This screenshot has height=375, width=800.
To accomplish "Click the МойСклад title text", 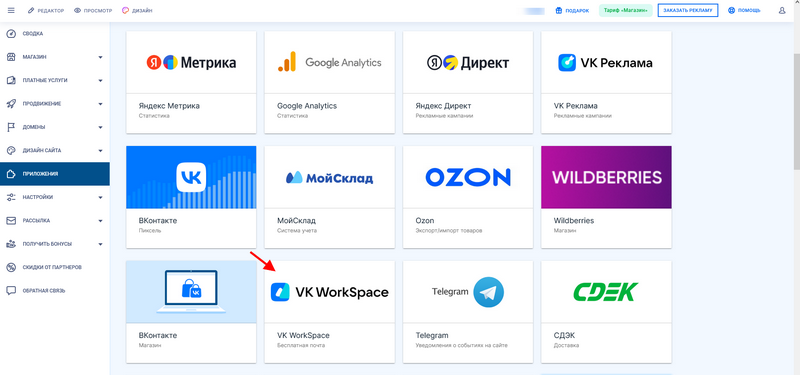I will coord(296,221).
